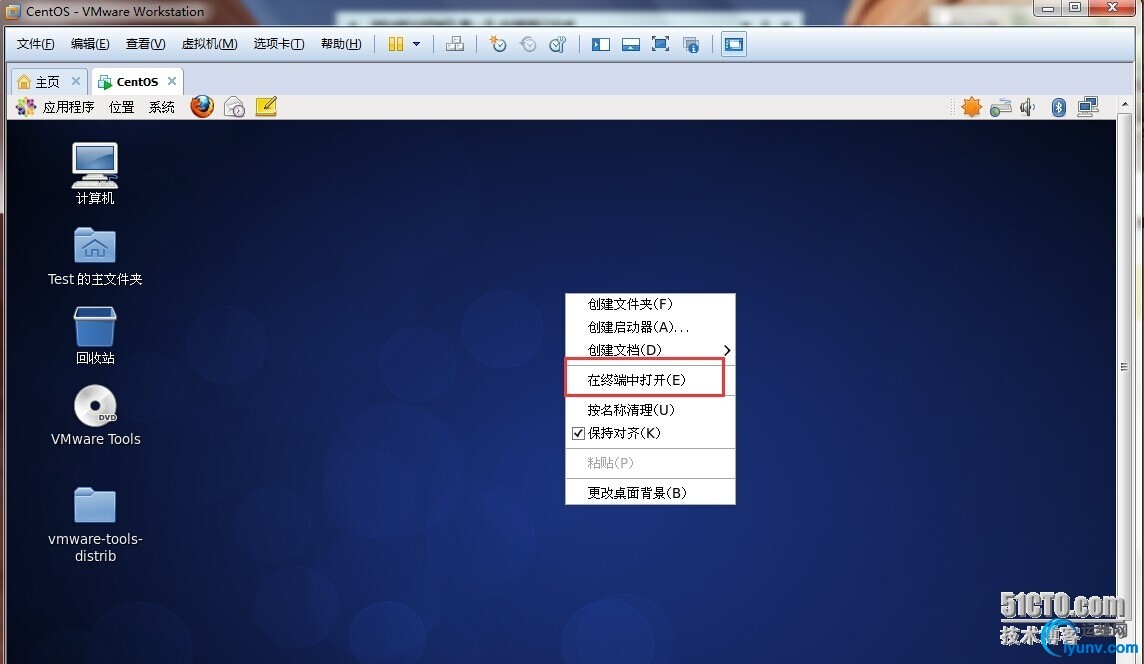
Task: Click the scroll up arrow of VM view
Action: click(x=1124, y=105)
